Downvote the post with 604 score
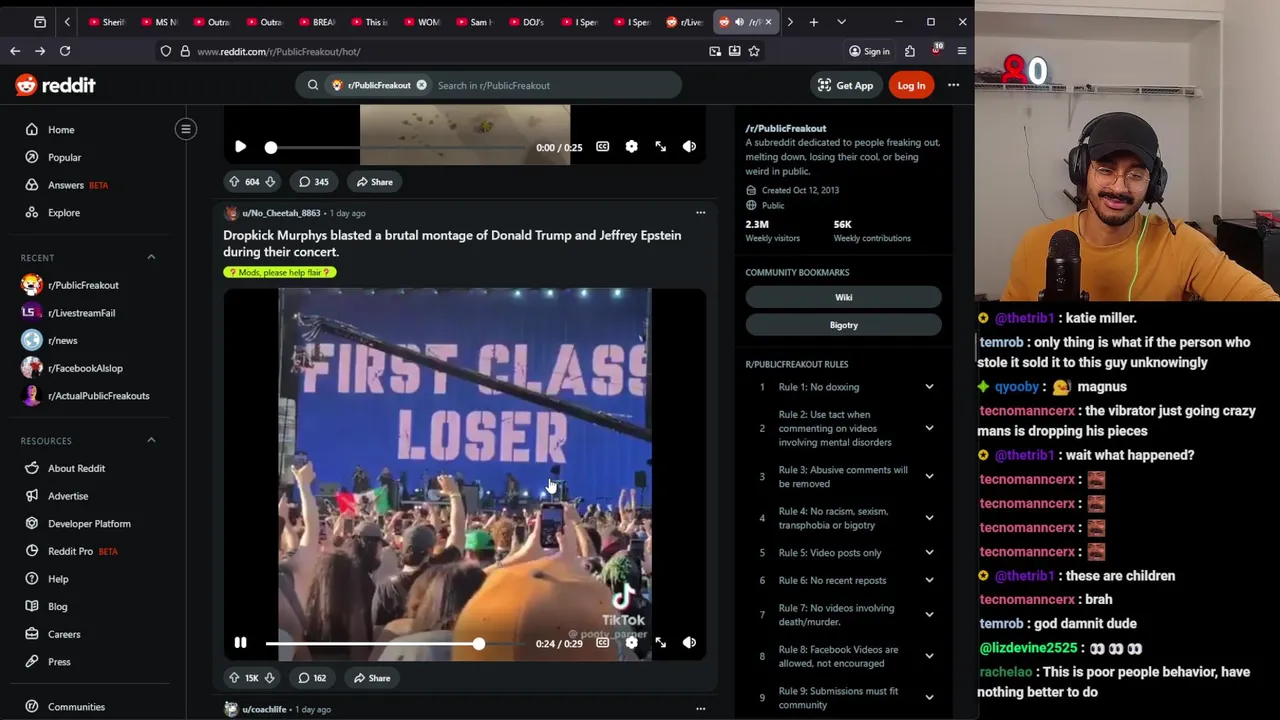The width and height of the screenshot is (1280, 720). 270,182
